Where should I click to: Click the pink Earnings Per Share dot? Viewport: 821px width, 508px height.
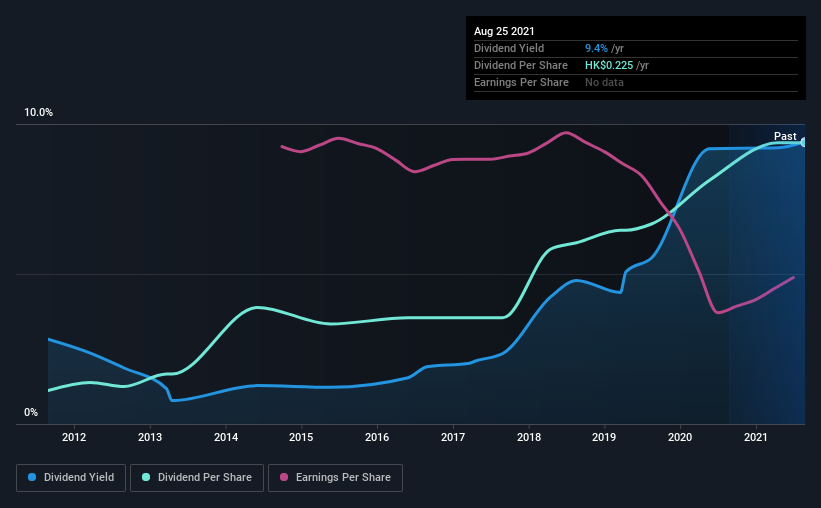[284, 477]
